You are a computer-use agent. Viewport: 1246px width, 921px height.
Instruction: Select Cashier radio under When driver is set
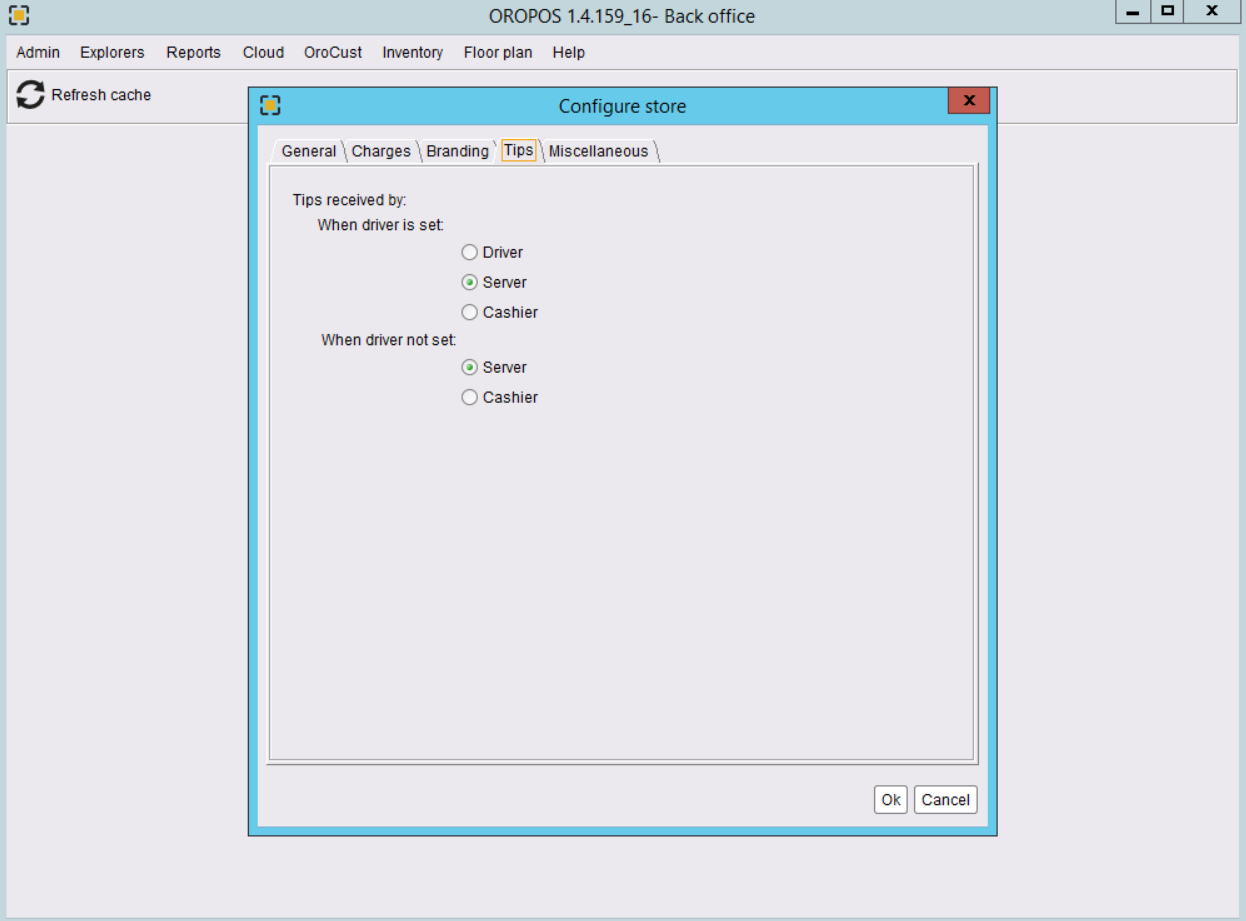[469, 313]
